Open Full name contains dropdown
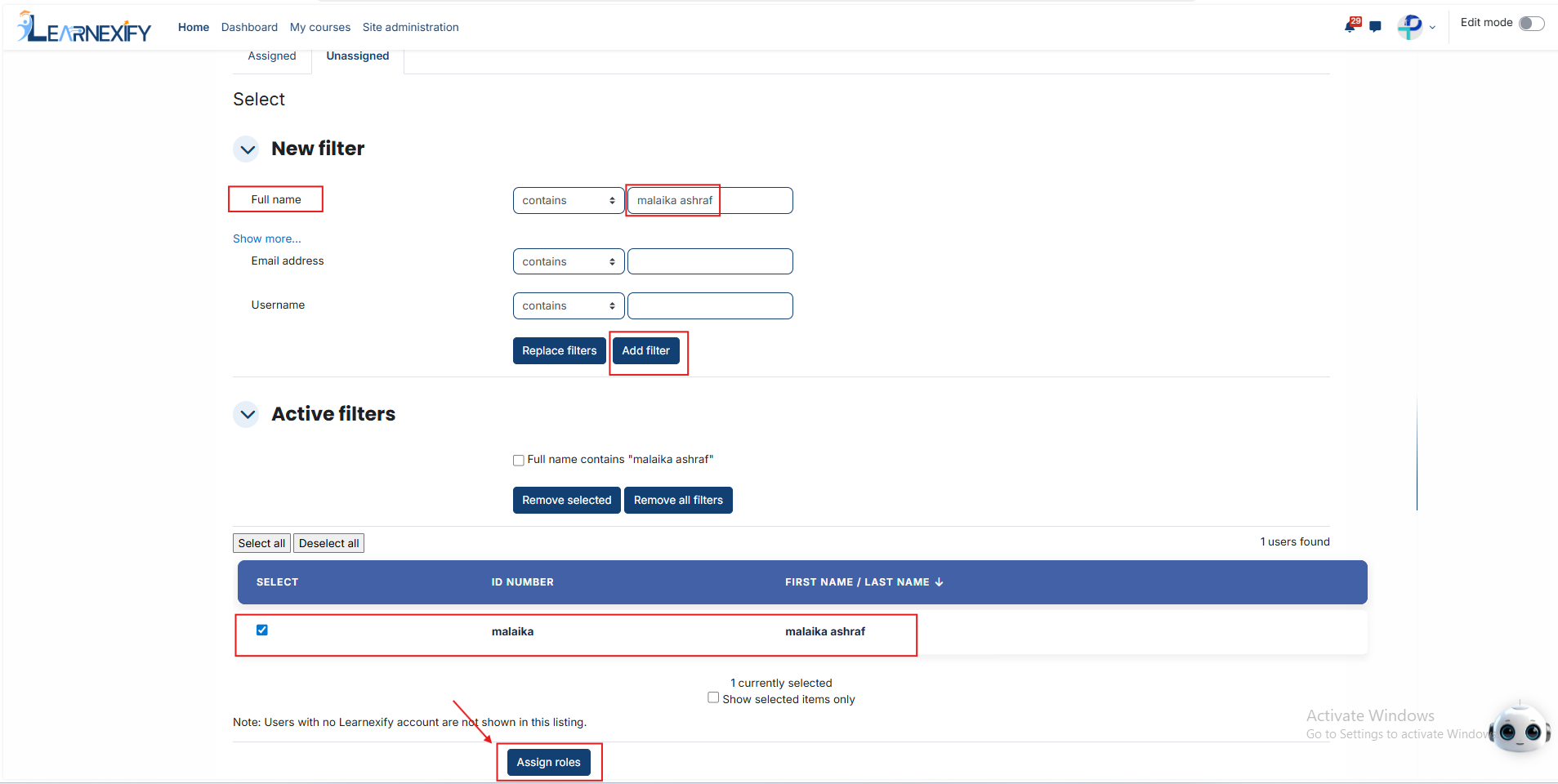Screen dimensions: 1558x784 569,201
